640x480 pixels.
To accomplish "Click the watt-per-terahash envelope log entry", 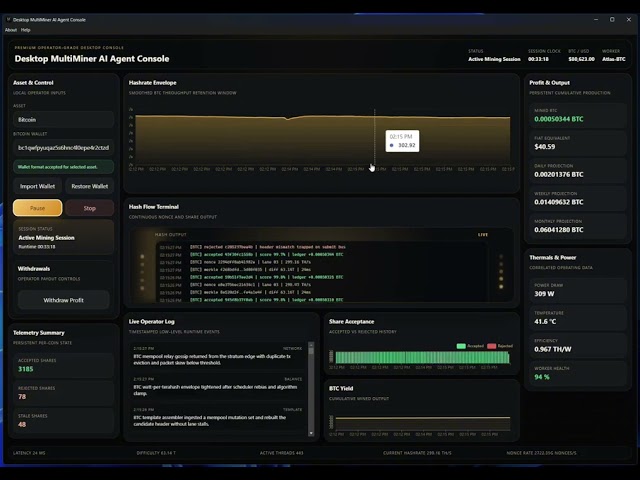I will [x=218, y=387].
